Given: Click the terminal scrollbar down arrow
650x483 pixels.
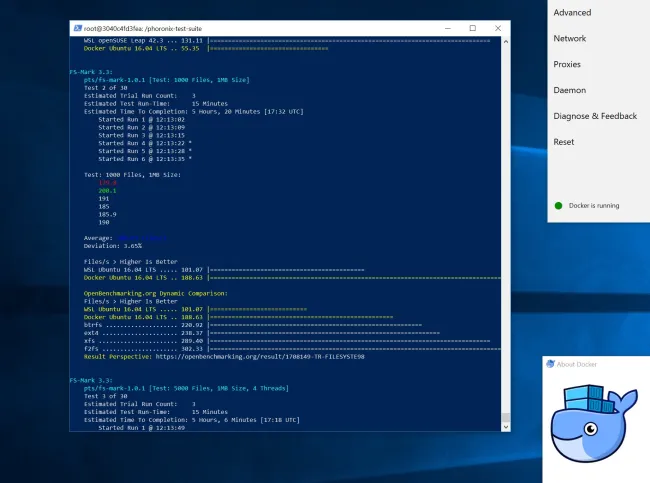Looking at the screenshot, I should pos(506,427).
